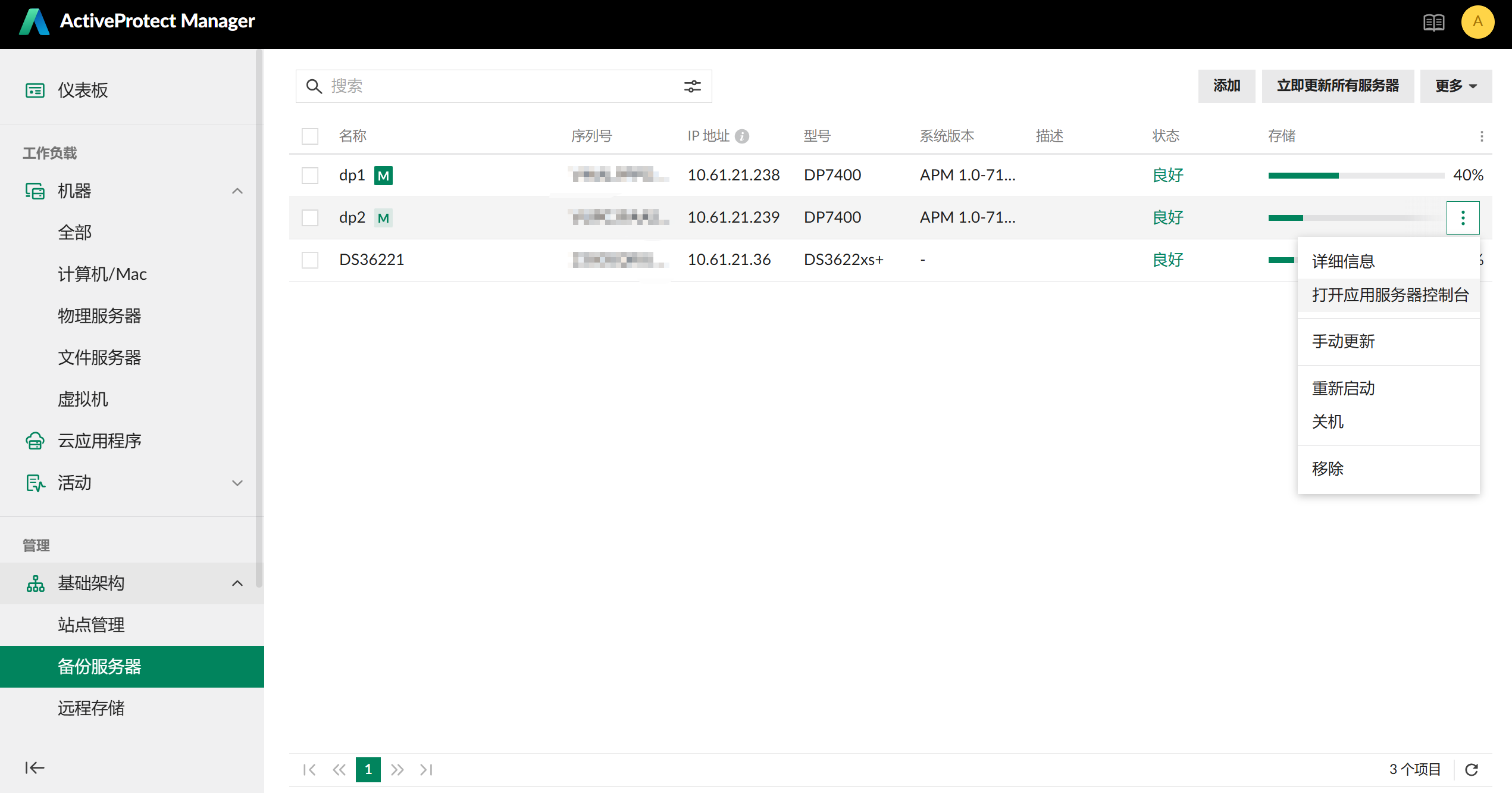Image resolution: width=1512 pixels, height=793 pixels.
Task: Click the M badge next to dp1
Action: tap(383, 176)
